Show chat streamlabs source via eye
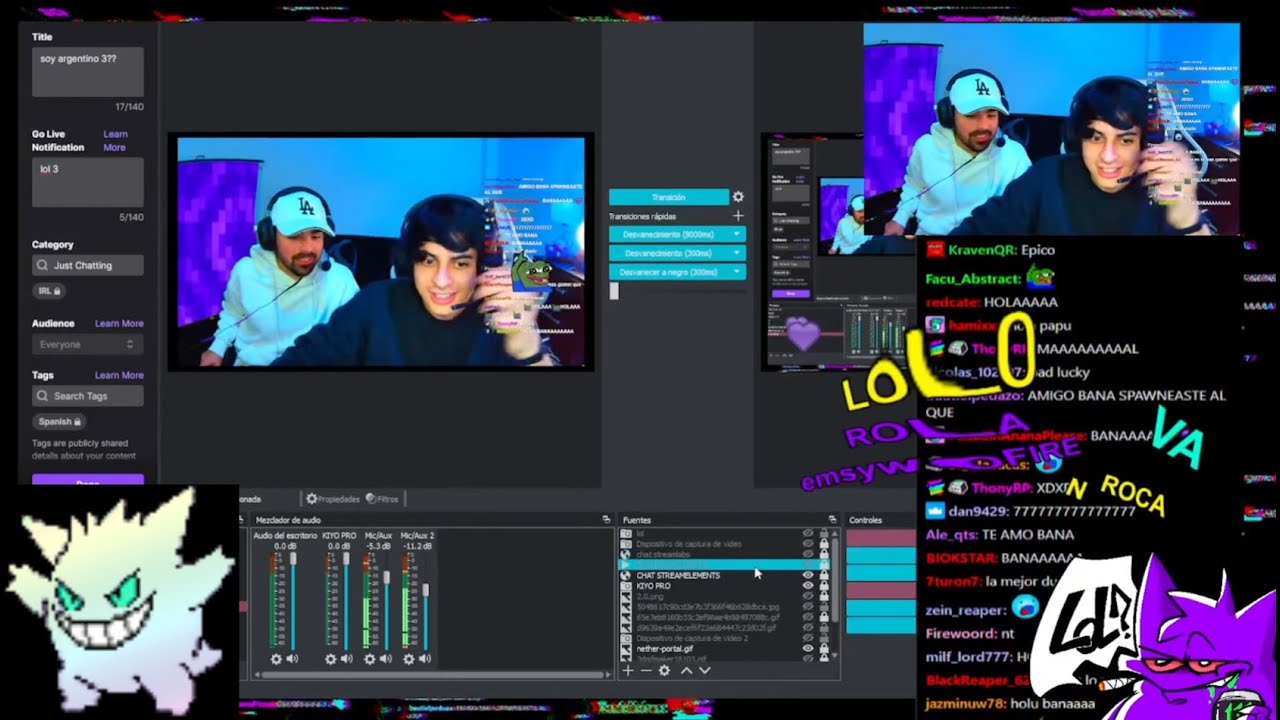This screenshot has height=720, width=1280. (808, 554)
